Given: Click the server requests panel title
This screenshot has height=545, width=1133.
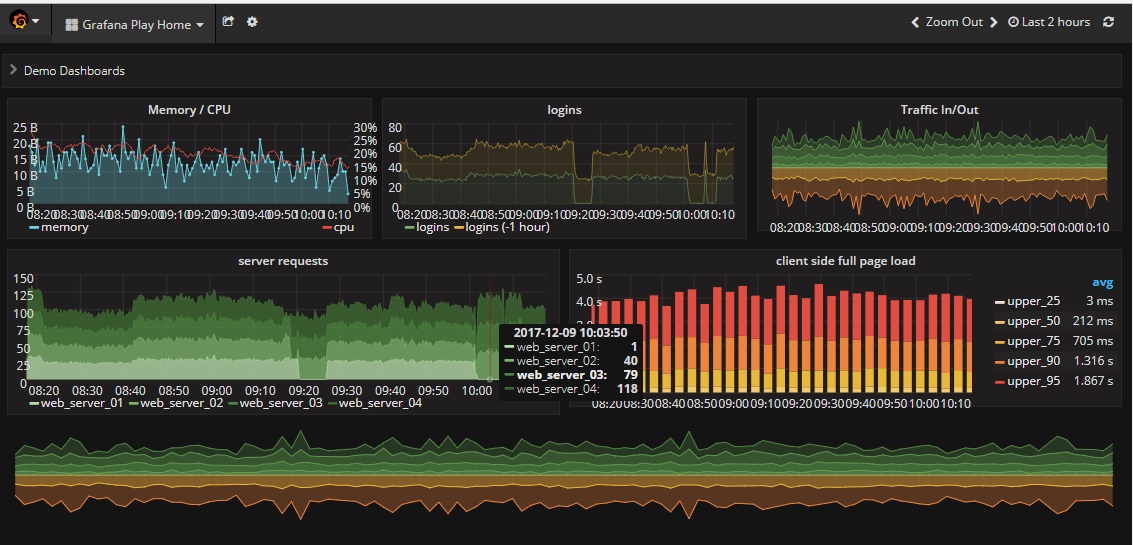Looking at the screenshot, I should tap(283, 261).
